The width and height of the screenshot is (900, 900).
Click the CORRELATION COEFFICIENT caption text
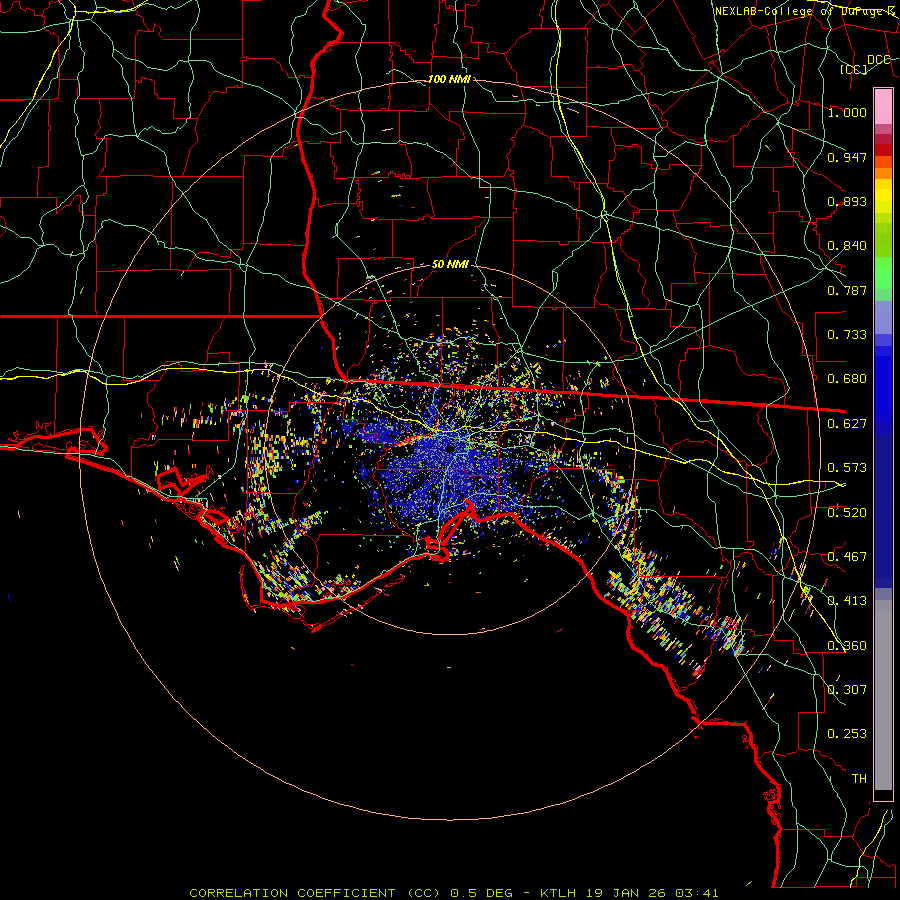click(x=293, y=893)
